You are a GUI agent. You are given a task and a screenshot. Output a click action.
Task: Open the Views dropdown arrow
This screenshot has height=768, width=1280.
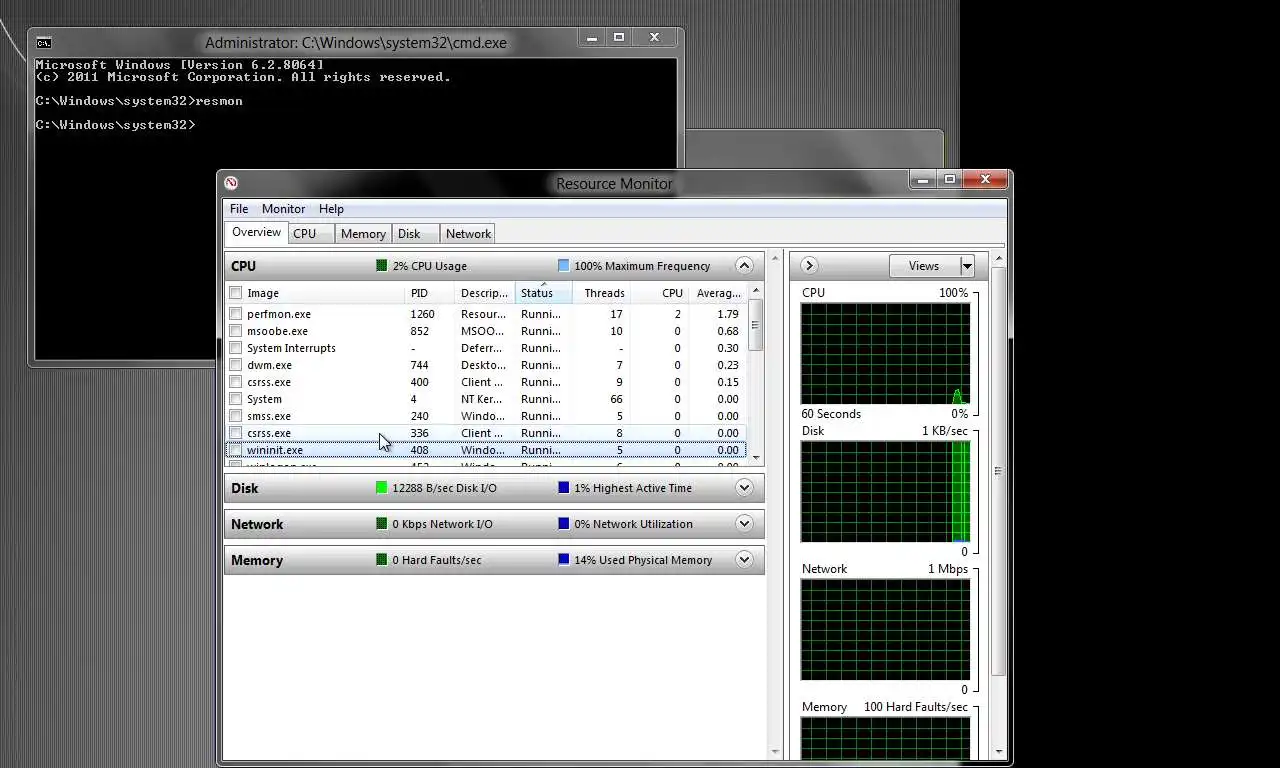pyautogui.click(x=967, y=266)
